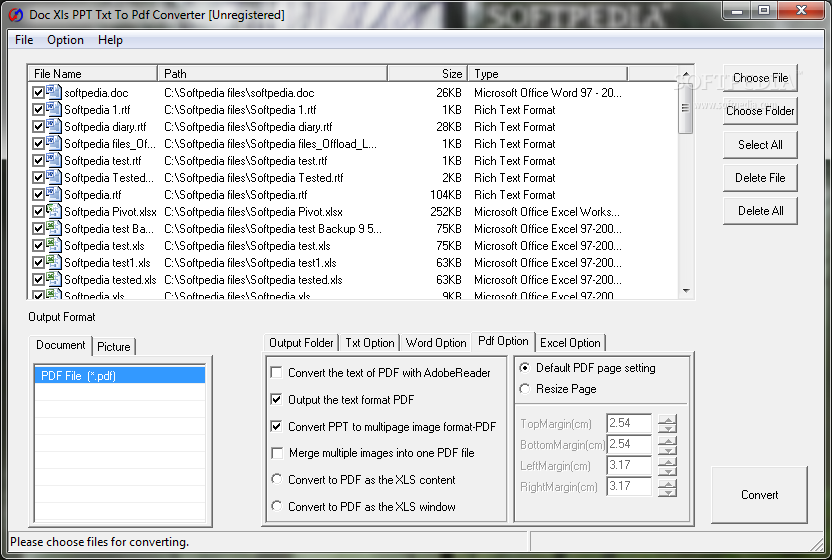The width and height of the screenshot is (832, 560).
Task: Select the Resize Page option
Action: coord(525,389)
